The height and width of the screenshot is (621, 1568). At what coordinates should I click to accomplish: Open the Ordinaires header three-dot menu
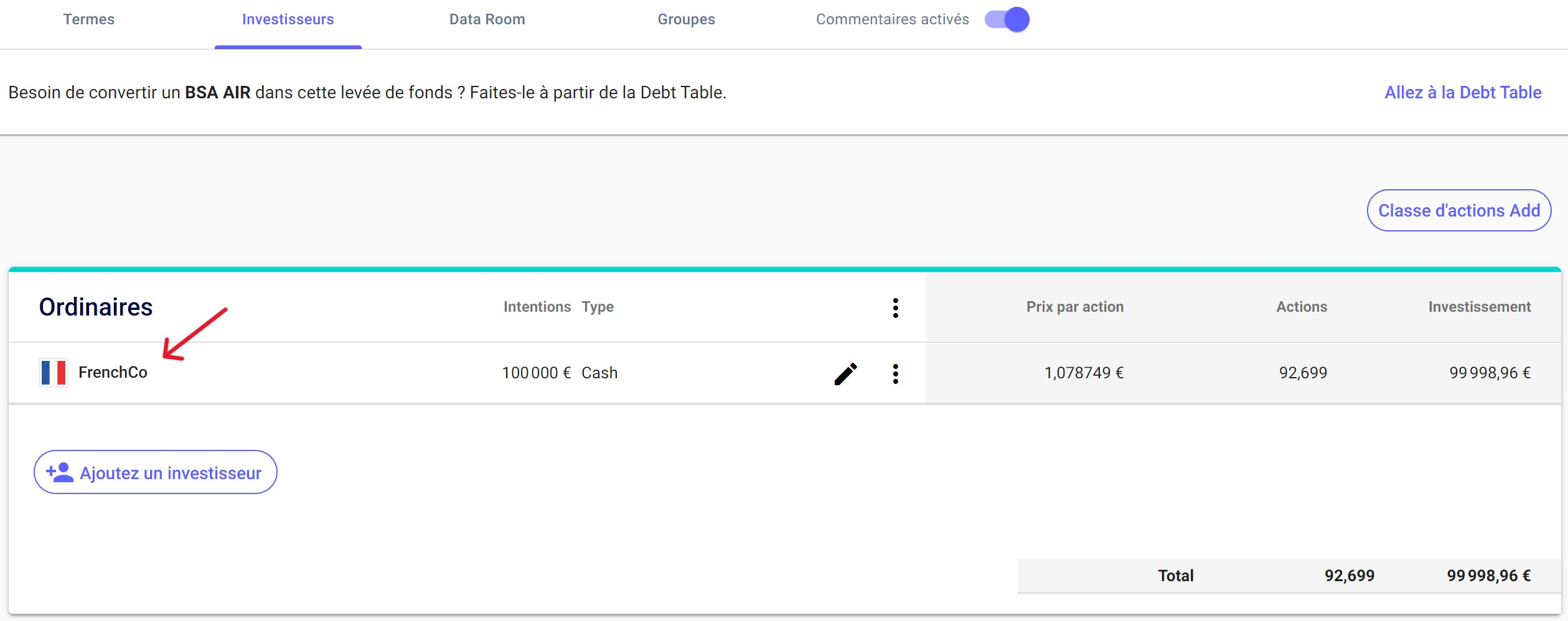[895, 308]
